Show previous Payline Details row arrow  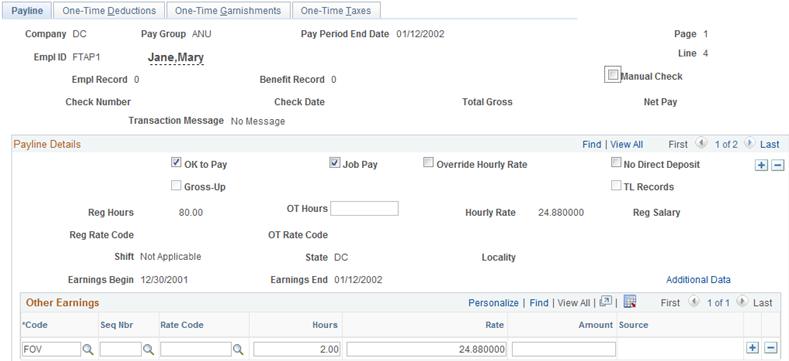[700, 143]
